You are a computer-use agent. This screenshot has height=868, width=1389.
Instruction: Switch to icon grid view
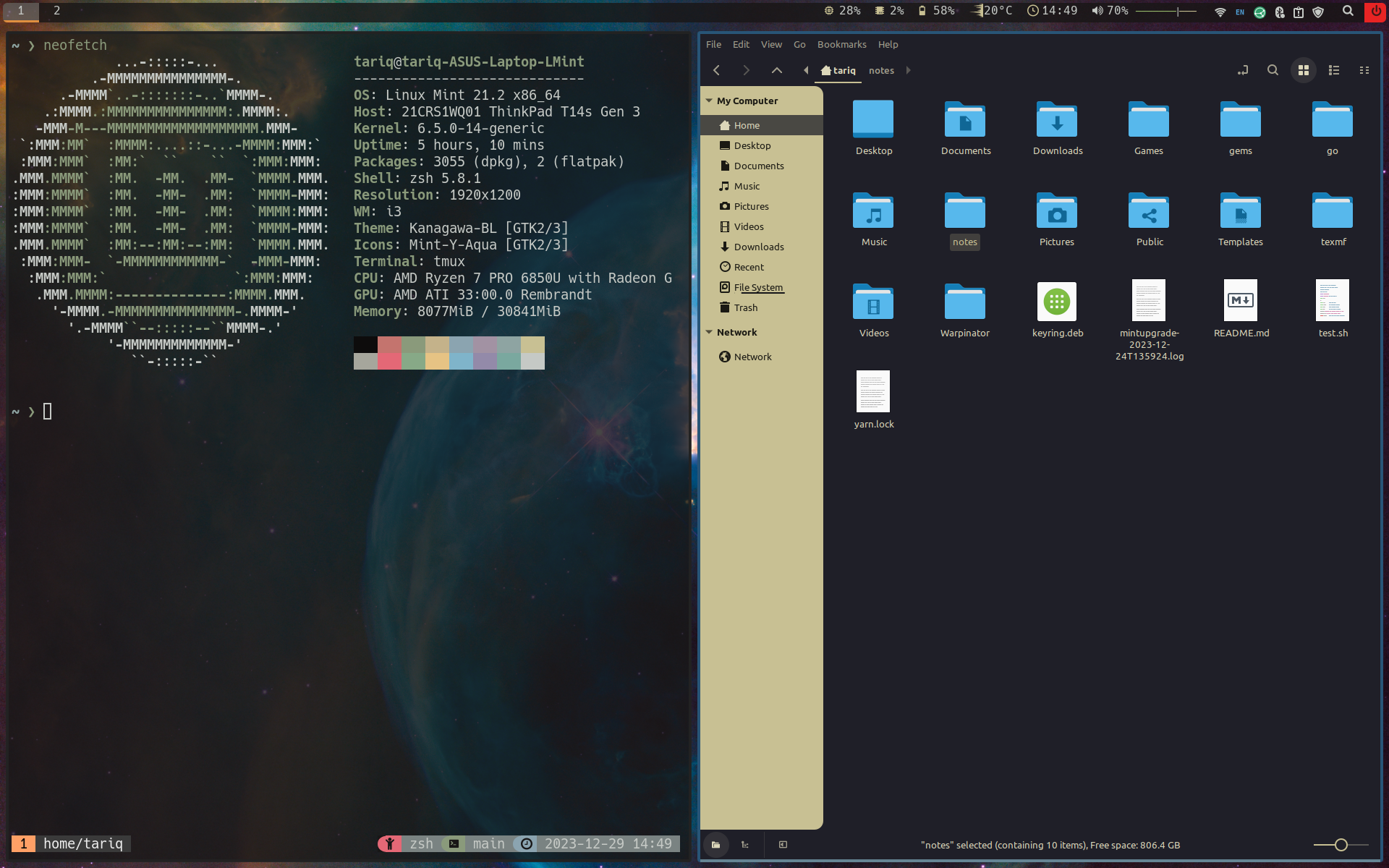coord(1303,70)
